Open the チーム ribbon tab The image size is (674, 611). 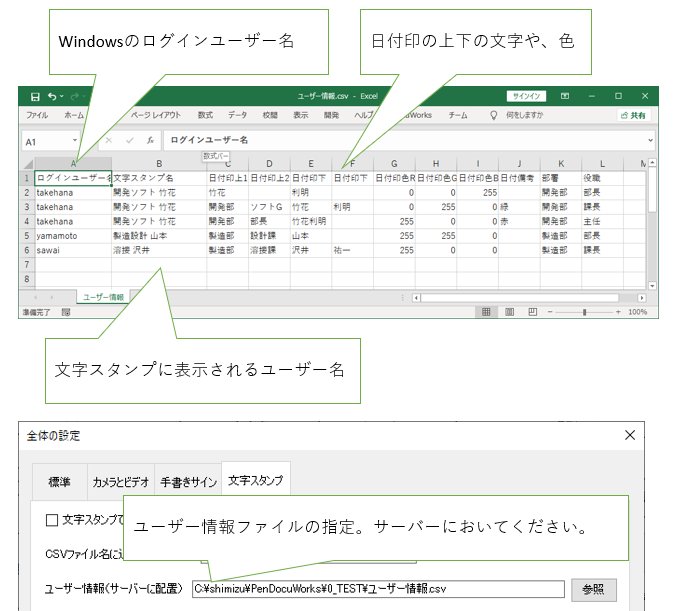(458, 115)
